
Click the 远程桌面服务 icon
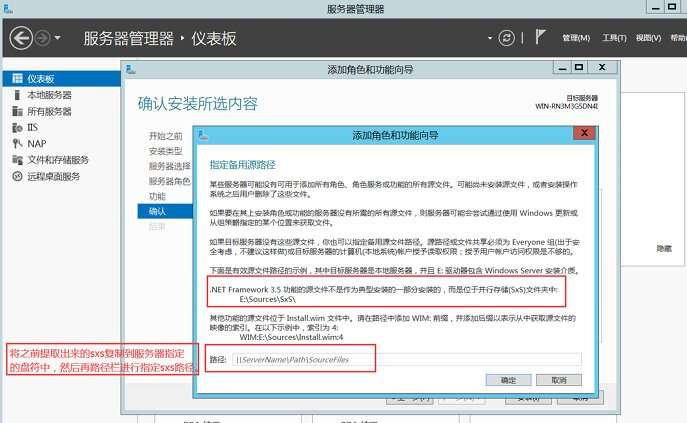(18, 176)
